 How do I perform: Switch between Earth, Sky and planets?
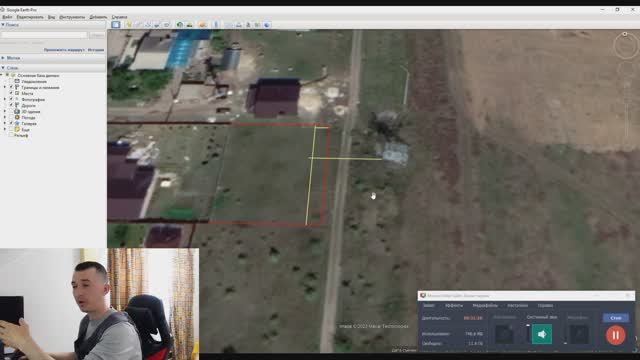click(x=202, y=25)
